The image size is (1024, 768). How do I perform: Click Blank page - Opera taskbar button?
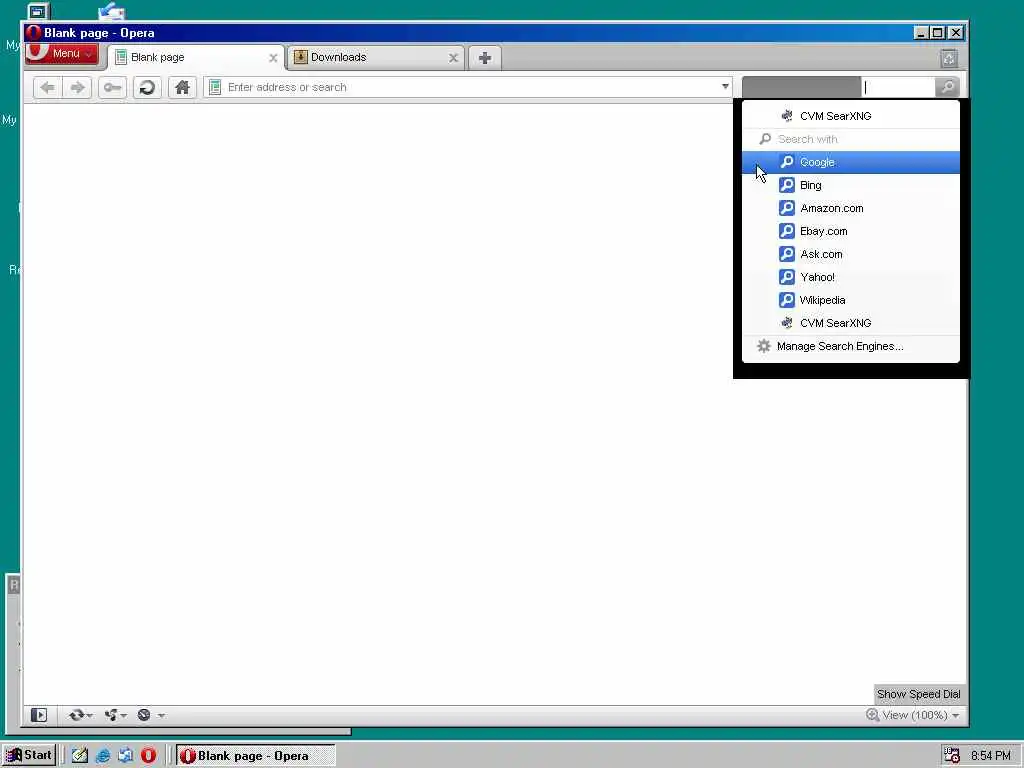point(256,756)
